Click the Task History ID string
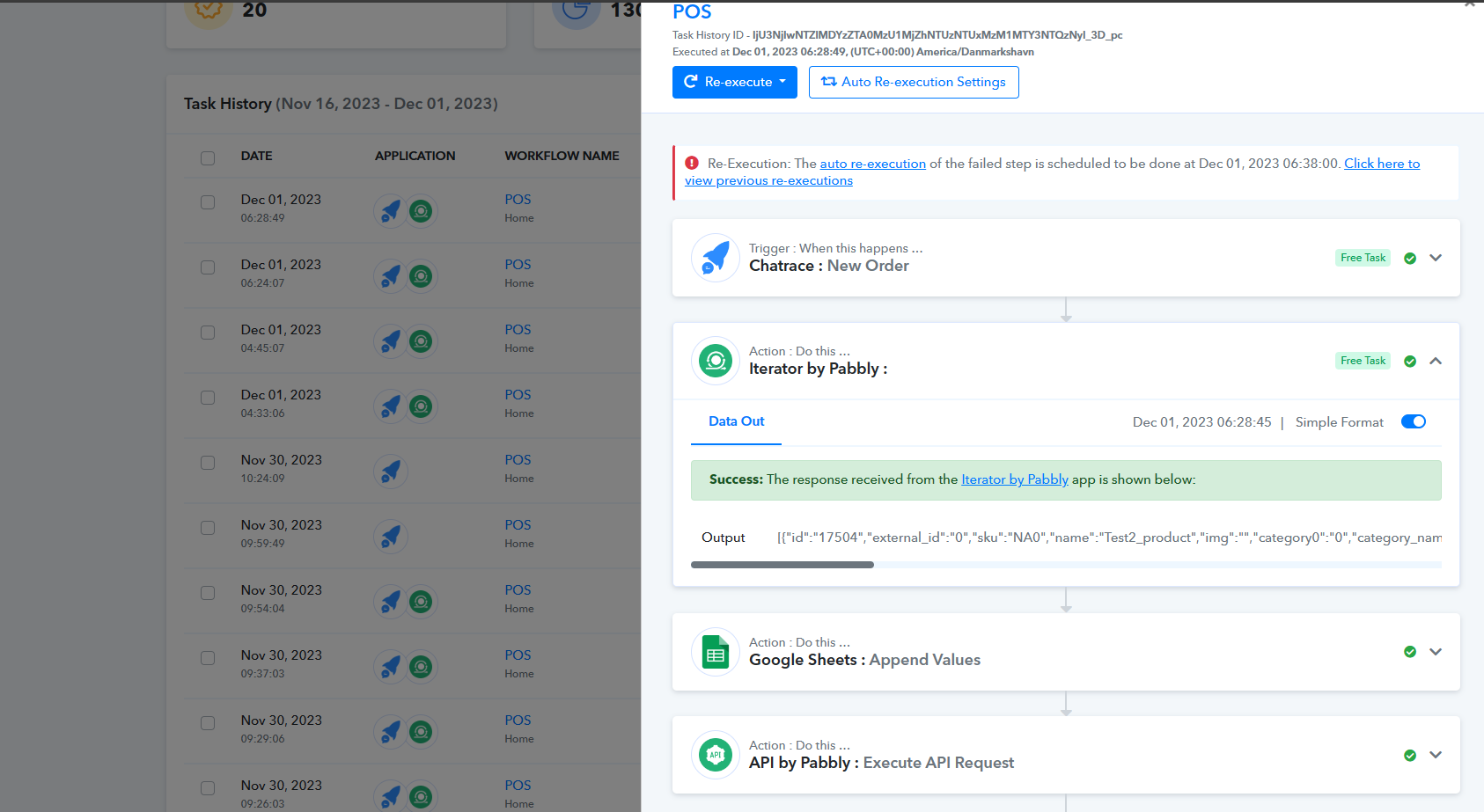1484x812 pixels. point(937,35)
